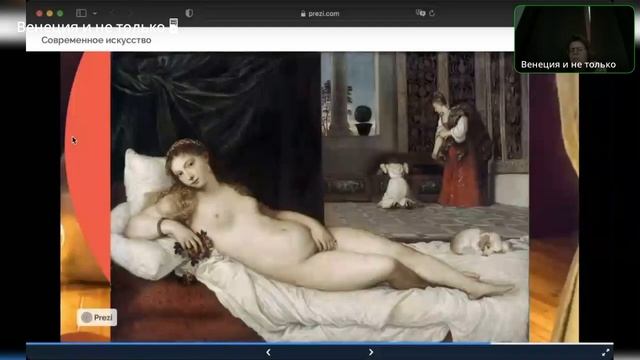Screen dimensions: 640x360
Task: Reload the page with the refresh icon
Action: pos(432,13)
